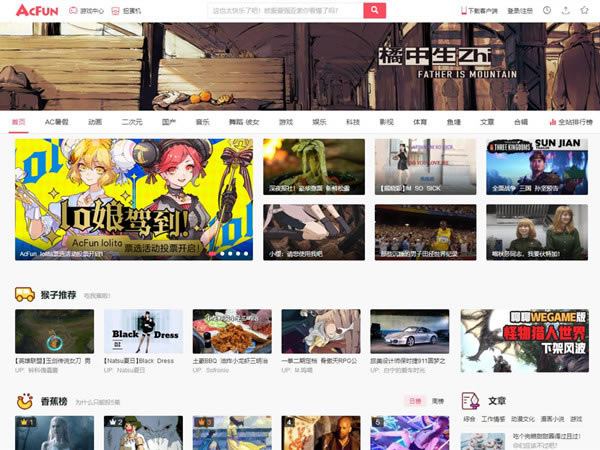Open the 娱乐 navigation tab
The image size is (600, 450).
tap(320, 122)
